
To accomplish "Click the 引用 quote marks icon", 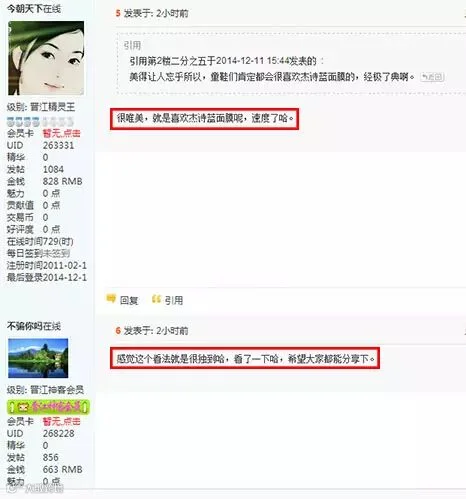I will 156,299.
